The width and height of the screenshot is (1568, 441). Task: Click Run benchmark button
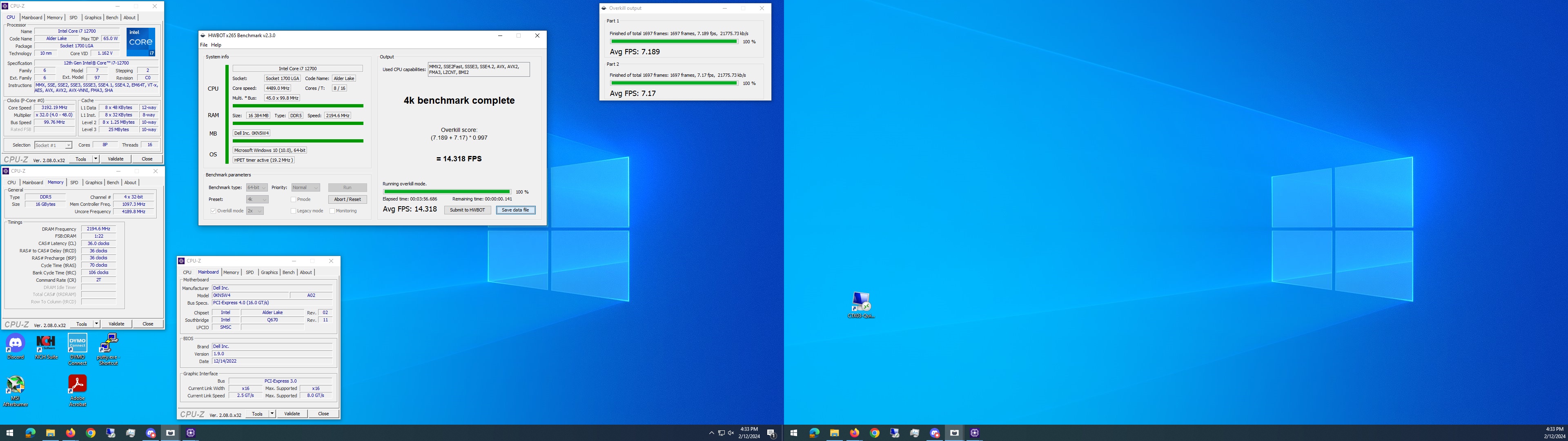pos(347,187)
